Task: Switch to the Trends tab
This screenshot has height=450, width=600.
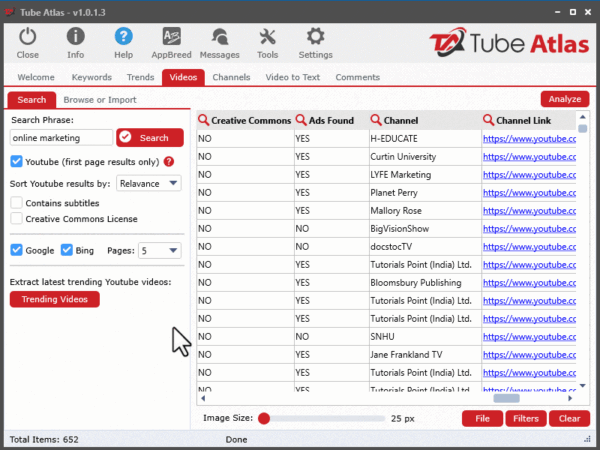Action: [x=140, y=77]
